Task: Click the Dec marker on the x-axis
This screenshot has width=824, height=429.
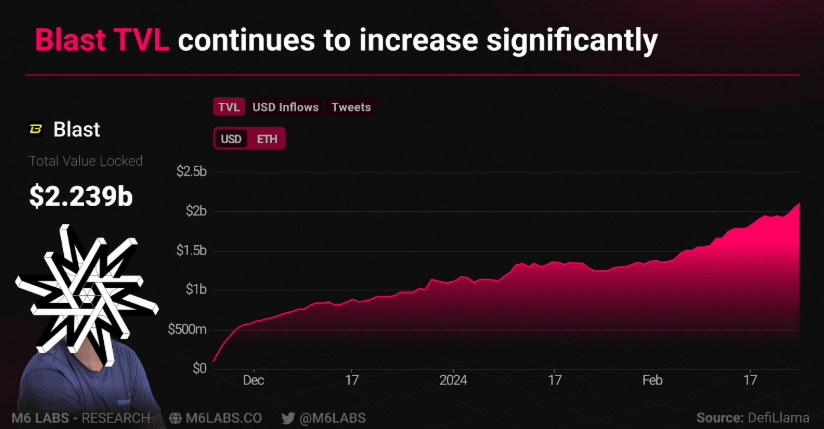Action: click(253, 380)
